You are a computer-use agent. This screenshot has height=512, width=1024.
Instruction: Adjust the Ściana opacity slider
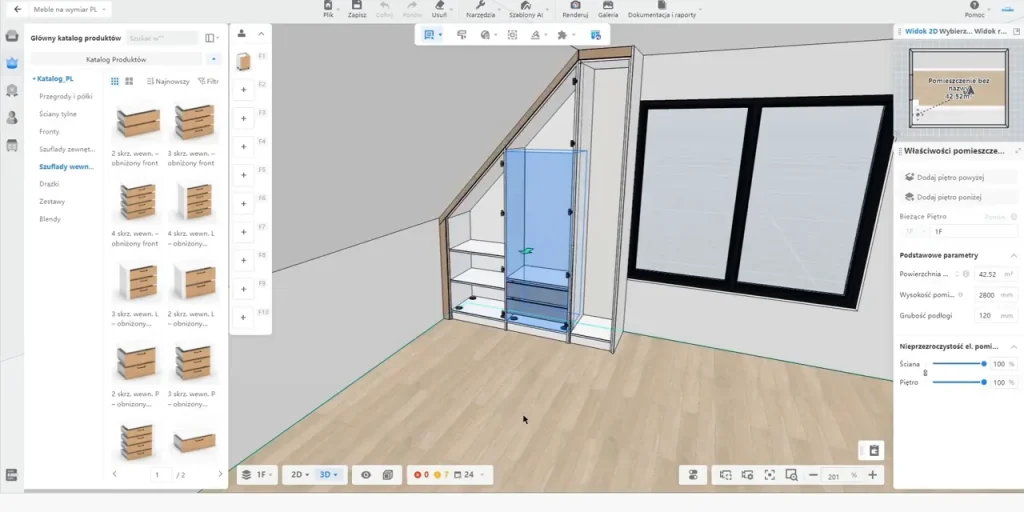[x=958, y=364]
